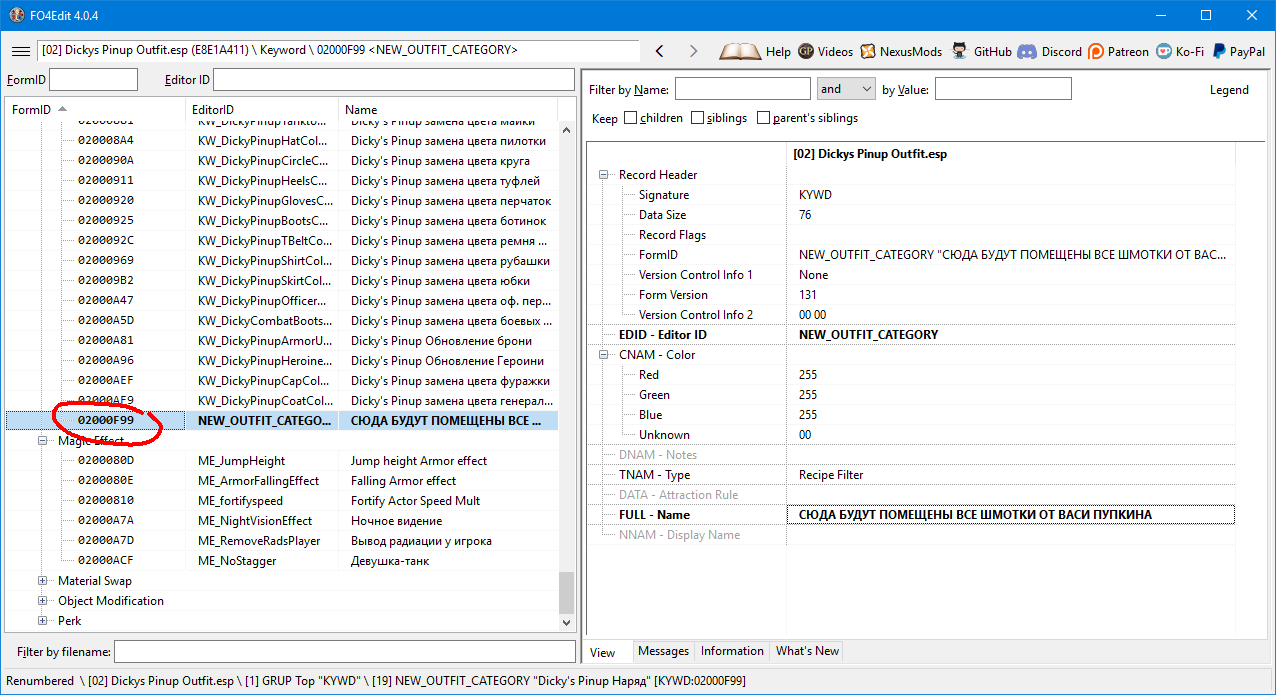The image size is (1276, 695).
Task: Click the Filter by filename field
Action: tap(344, 652)
